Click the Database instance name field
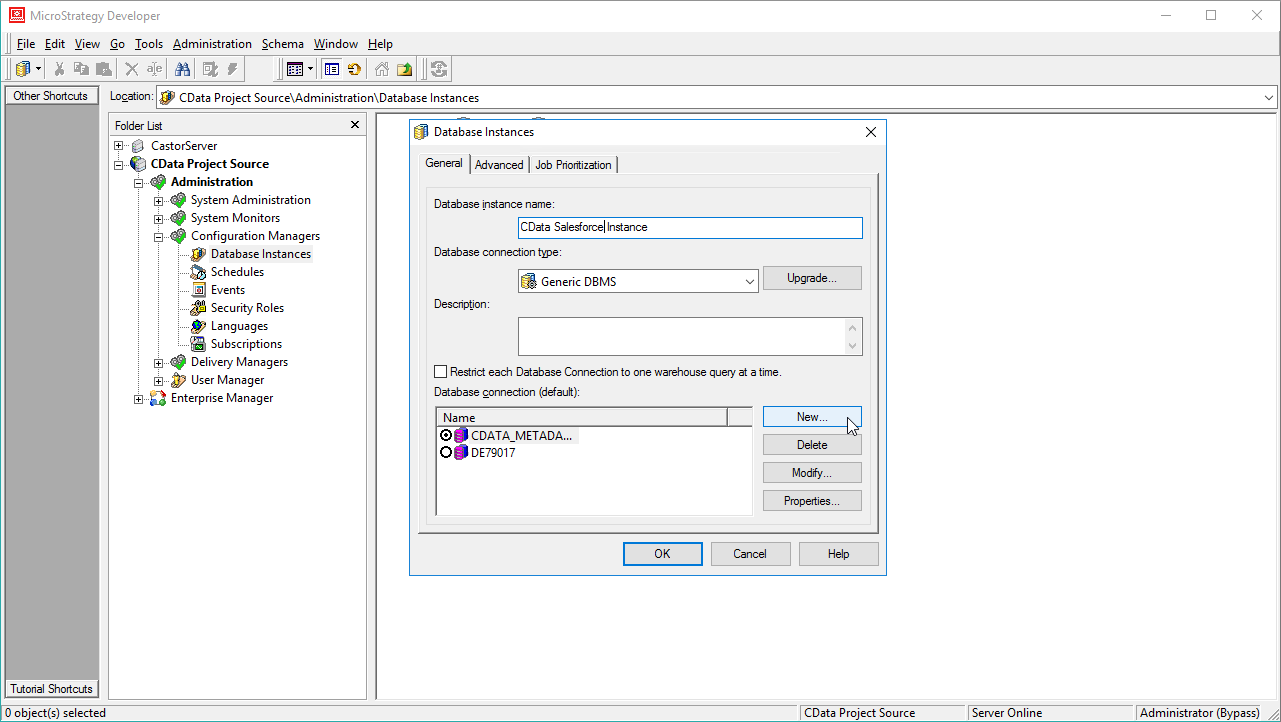The width and height of the screenshot is (1281, 722). 690,228
